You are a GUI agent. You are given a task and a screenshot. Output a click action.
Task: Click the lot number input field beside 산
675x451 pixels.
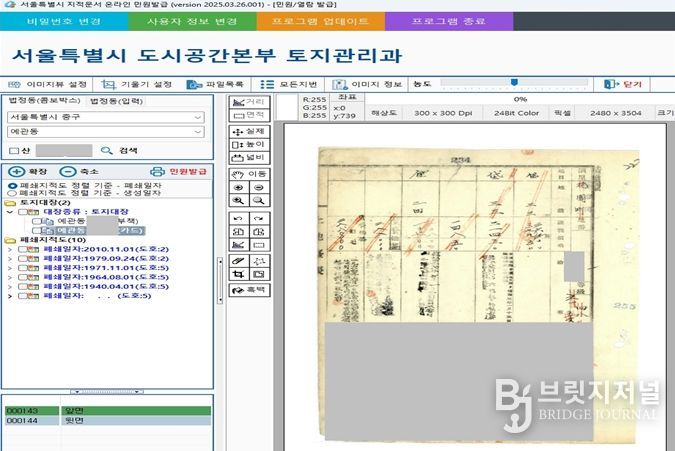click(x=64, y=151)
